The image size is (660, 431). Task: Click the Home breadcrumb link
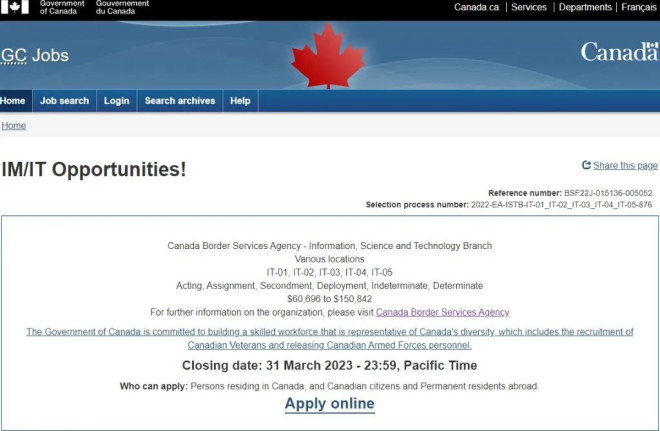pyautogui.click(x=13, y=126)
